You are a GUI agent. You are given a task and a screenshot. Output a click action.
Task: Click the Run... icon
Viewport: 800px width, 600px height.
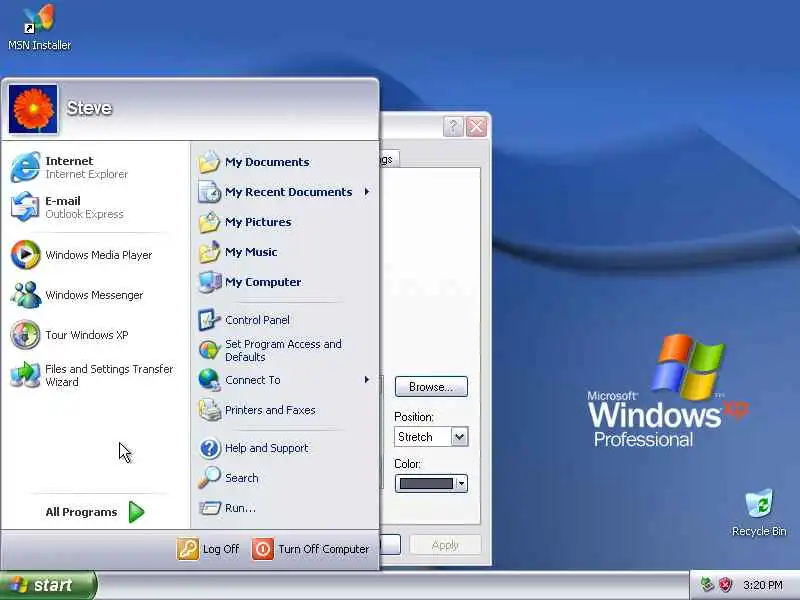(x=209, y=508)
